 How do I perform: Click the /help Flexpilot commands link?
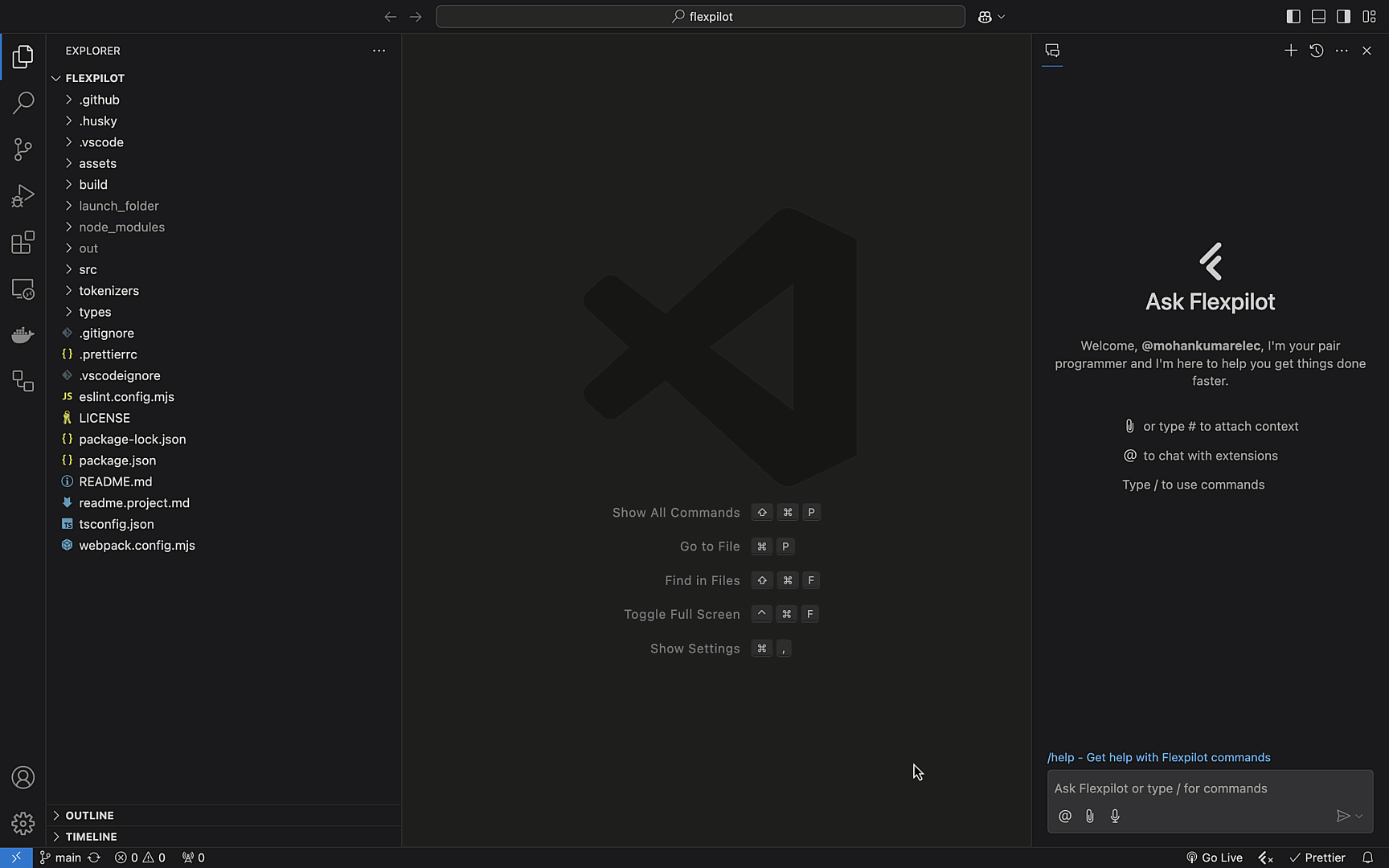[1158, 757]
